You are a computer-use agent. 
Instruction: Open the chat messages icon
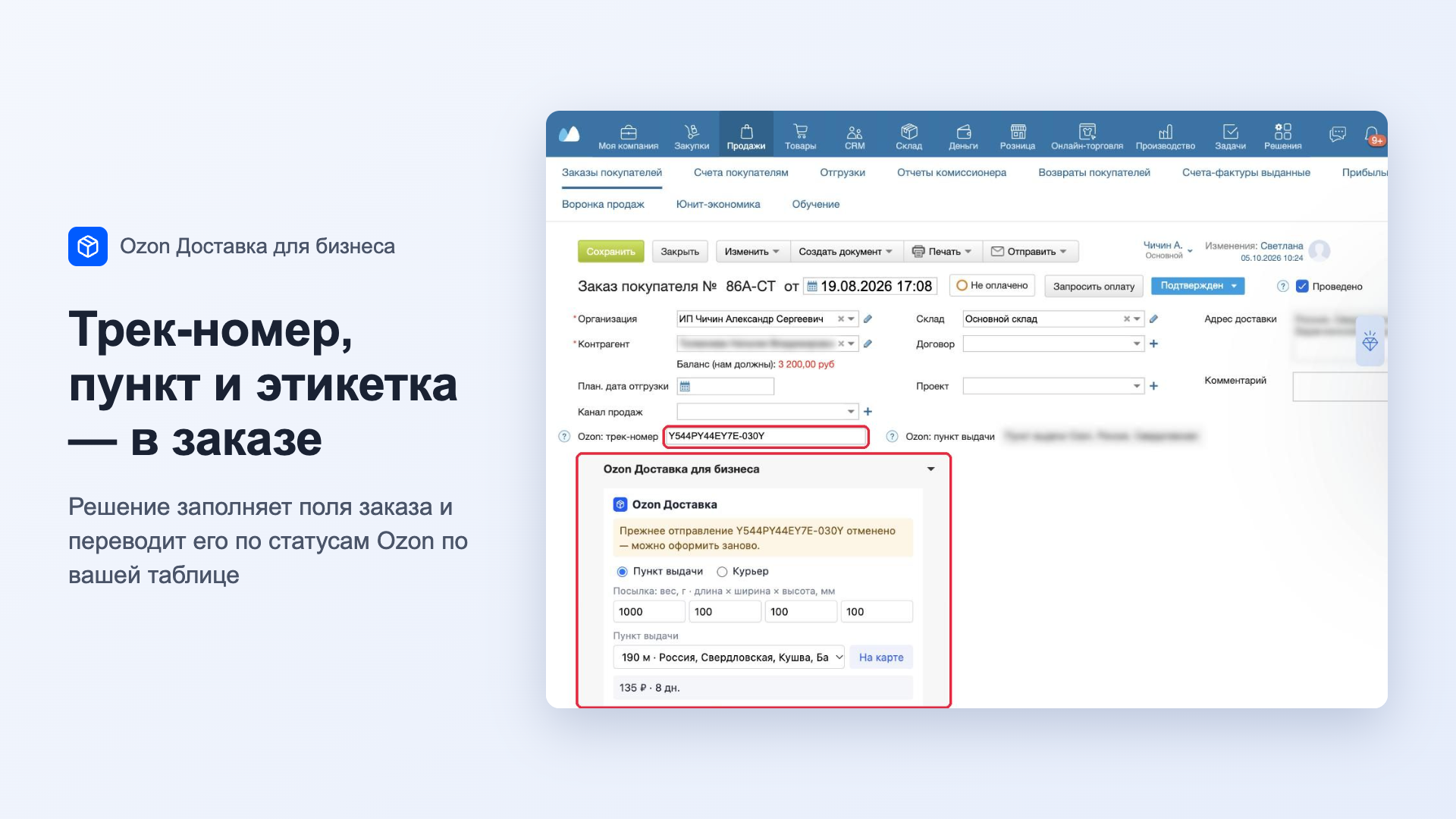[1338, 134]
